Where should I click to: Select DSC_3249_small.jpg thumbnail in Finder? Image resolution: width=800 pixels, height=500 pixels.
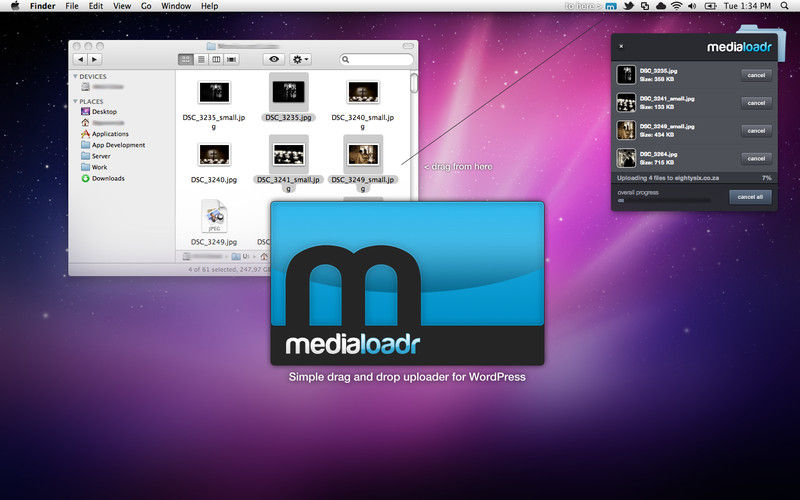363,155
